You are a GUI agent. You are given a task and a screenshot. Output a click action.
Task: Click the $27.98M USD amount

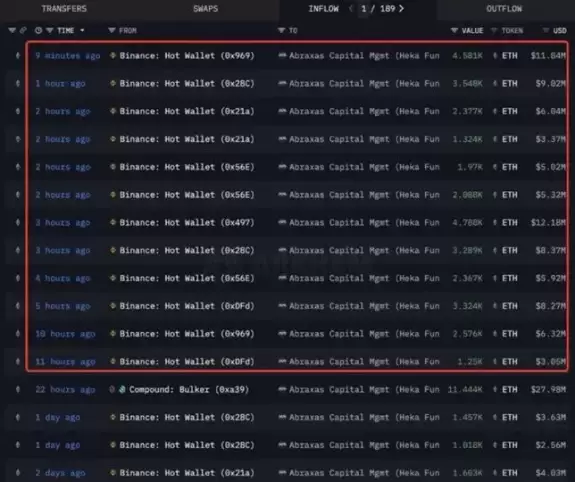click(548, 390)
